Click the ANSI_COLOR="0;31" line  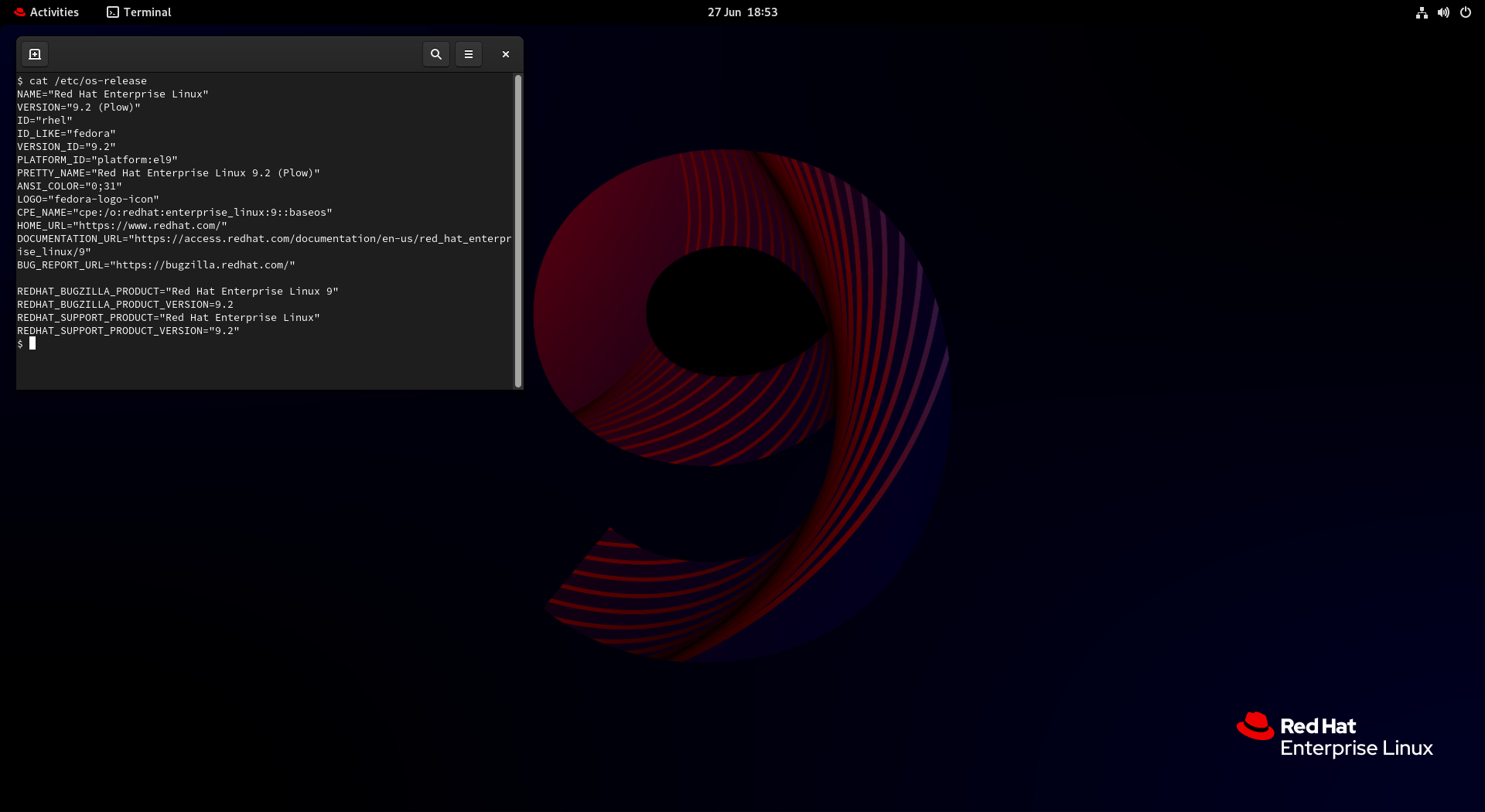coord(70,186)
